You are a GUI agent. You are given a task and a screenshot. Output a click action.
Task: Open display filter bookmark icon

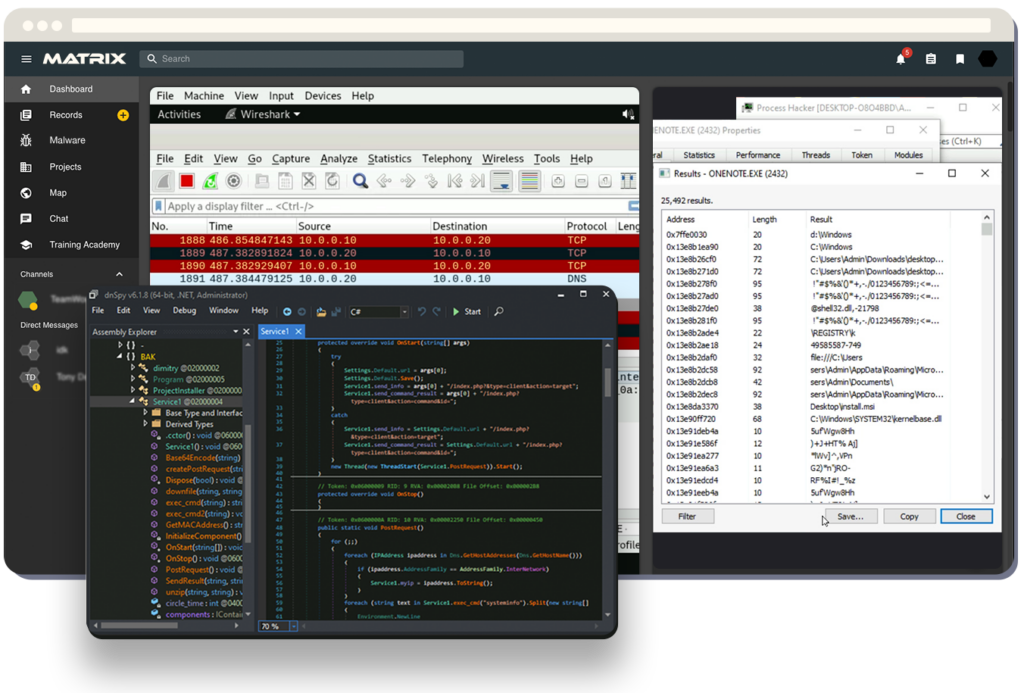tap(158, 206)
